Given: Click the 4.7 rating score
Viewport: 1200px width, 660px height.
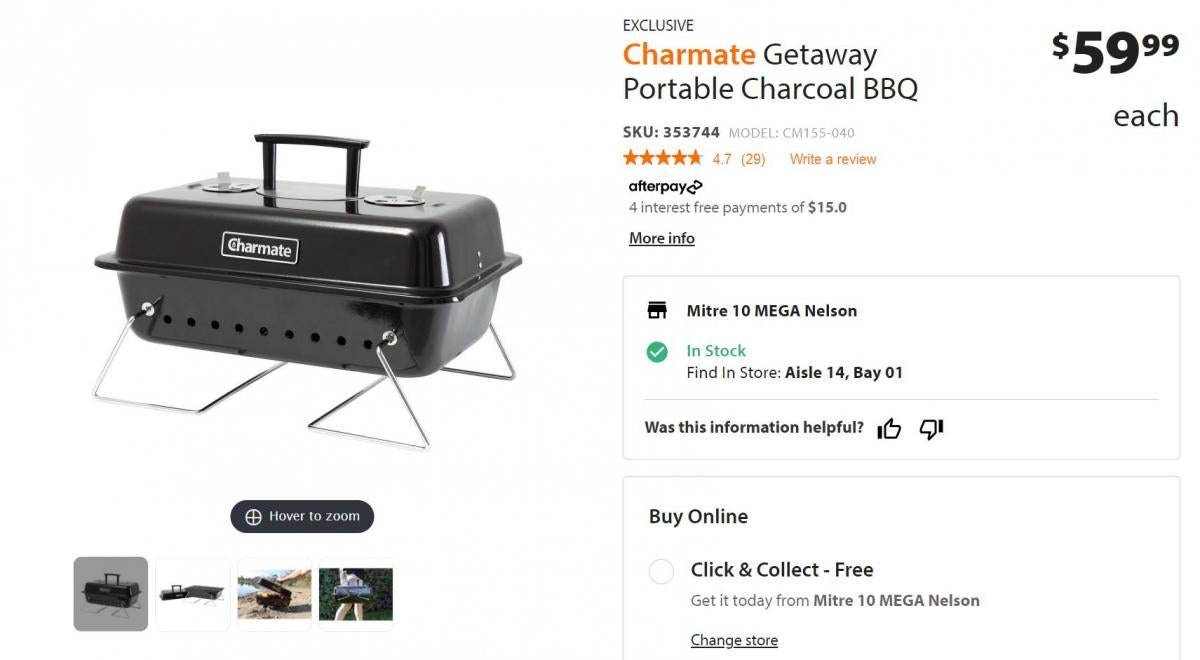Looking at the screenshot, I should (721, 159).
